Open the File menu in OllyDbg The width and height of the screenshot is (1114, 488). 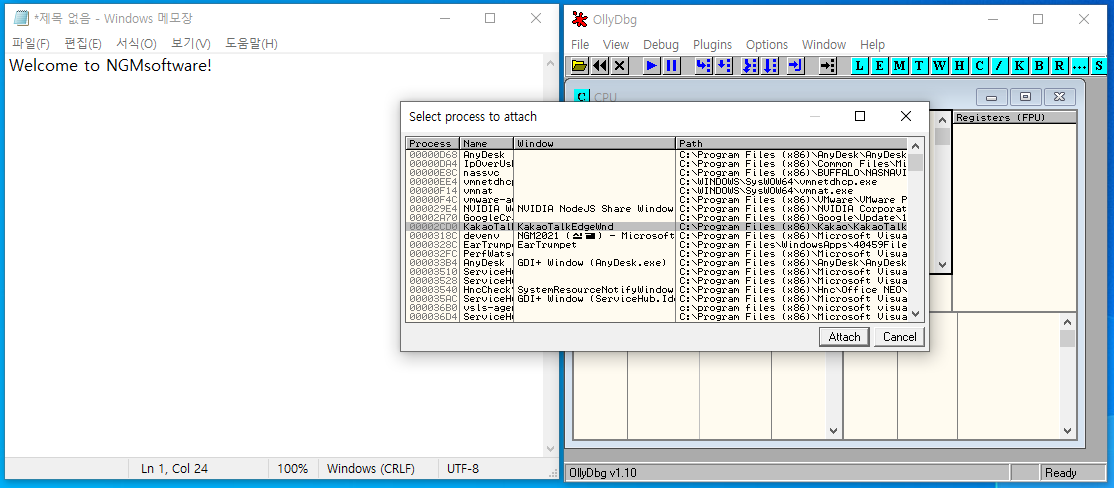580,45
